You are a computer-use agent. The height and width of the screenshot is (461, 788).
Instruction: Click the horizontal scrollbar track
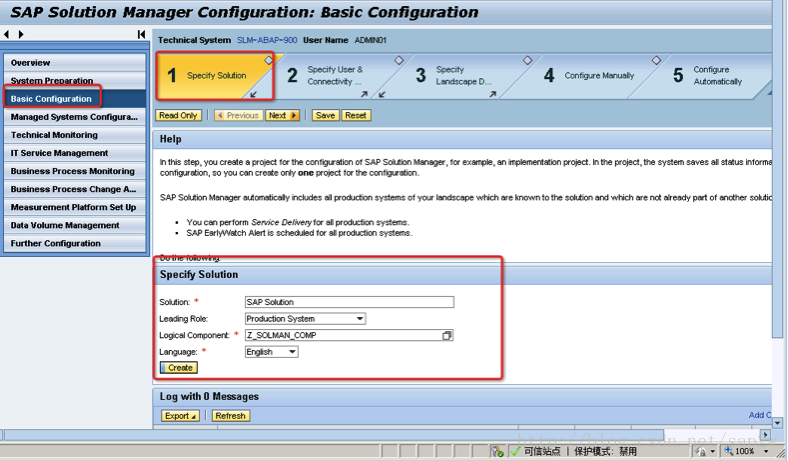click(x=712, y=434)
